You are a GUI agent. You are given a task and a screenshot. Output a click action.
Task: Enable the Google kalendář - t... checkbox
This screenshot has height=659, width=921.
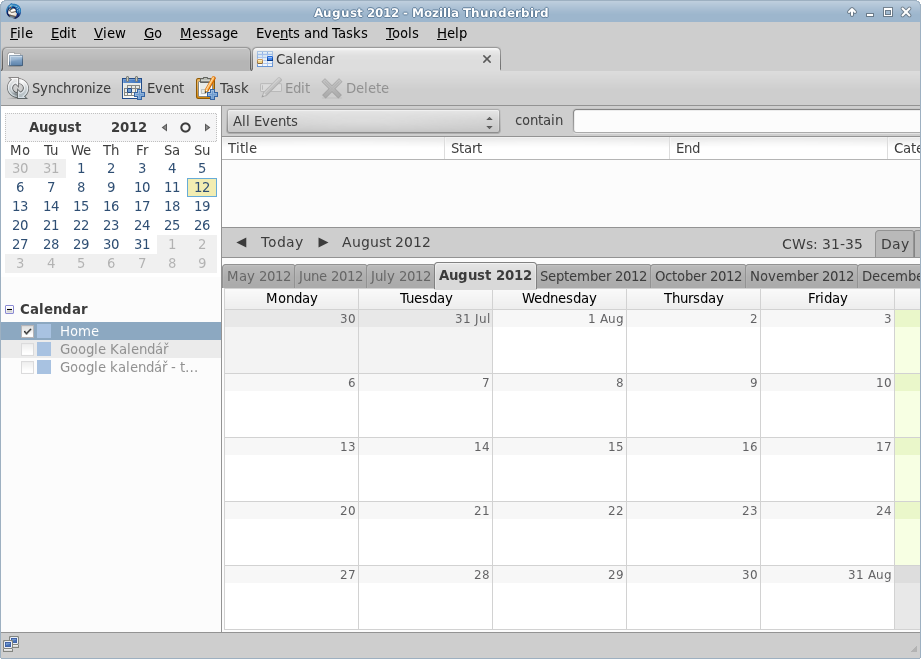[27, 368]
